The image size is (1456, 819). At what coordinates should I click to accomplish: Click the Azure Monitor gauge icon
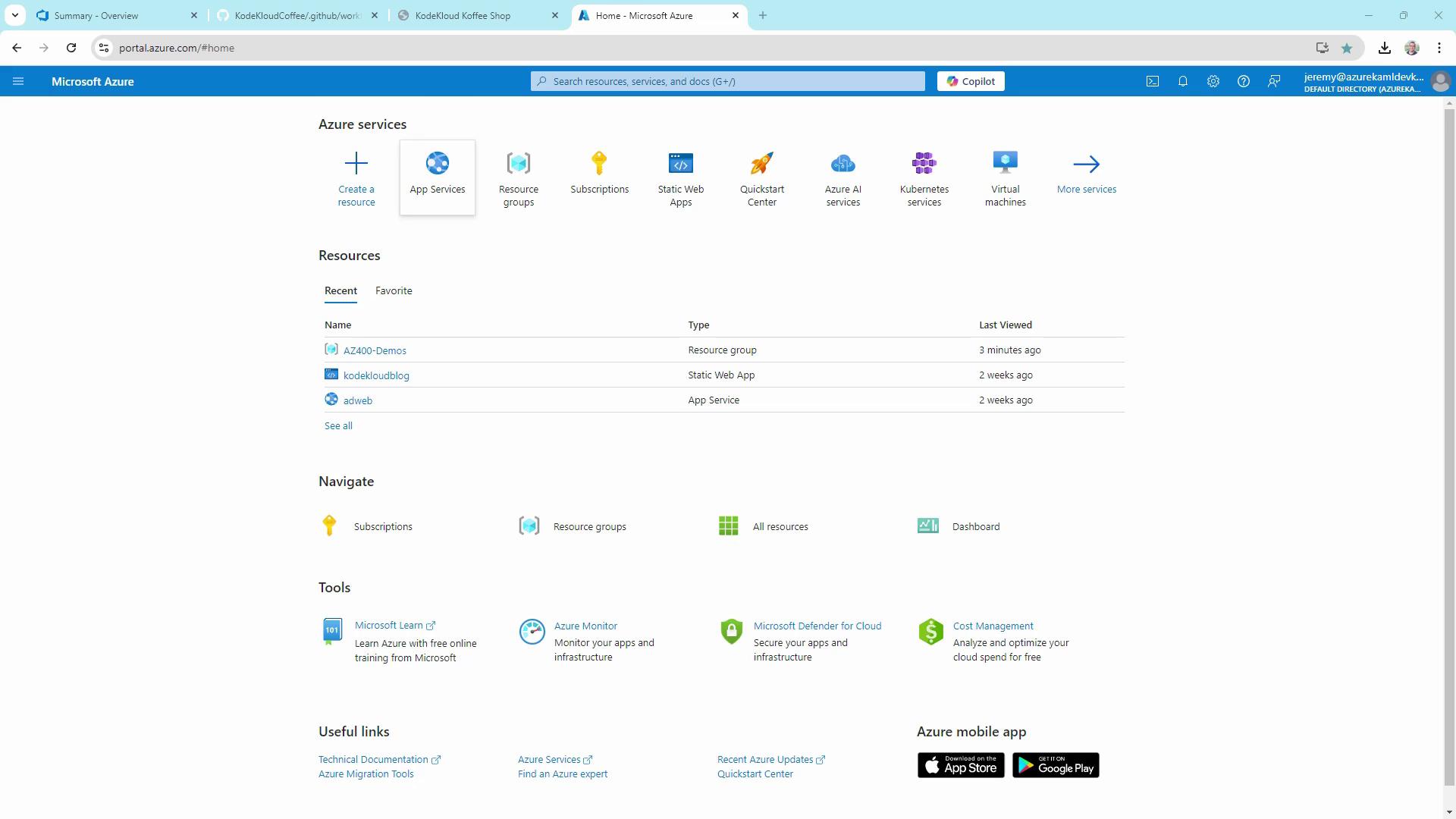click(x=532, y=632)
